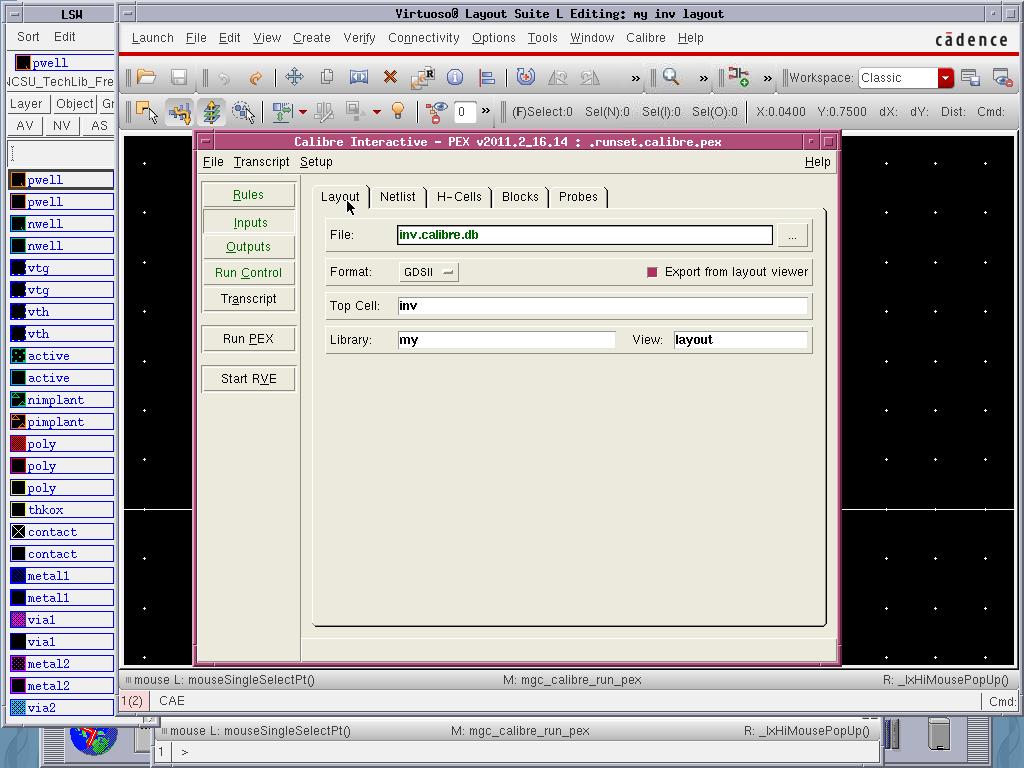1024x768 pixels.
Task: Open the Workspace Classic dropdown arrow
Action: click(945, 78)
